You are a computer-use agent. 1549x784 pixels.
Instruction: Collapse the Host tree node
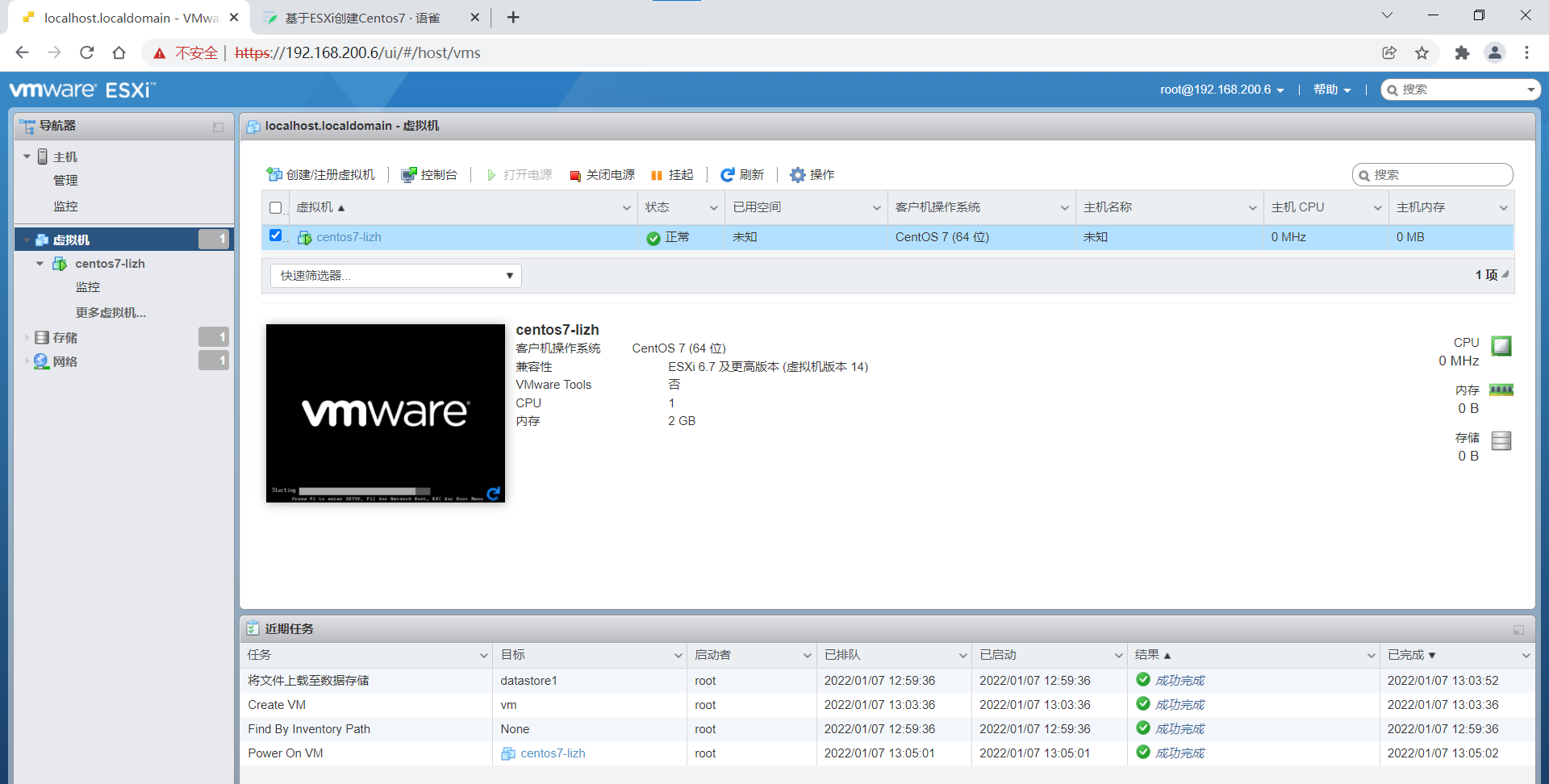27,156
